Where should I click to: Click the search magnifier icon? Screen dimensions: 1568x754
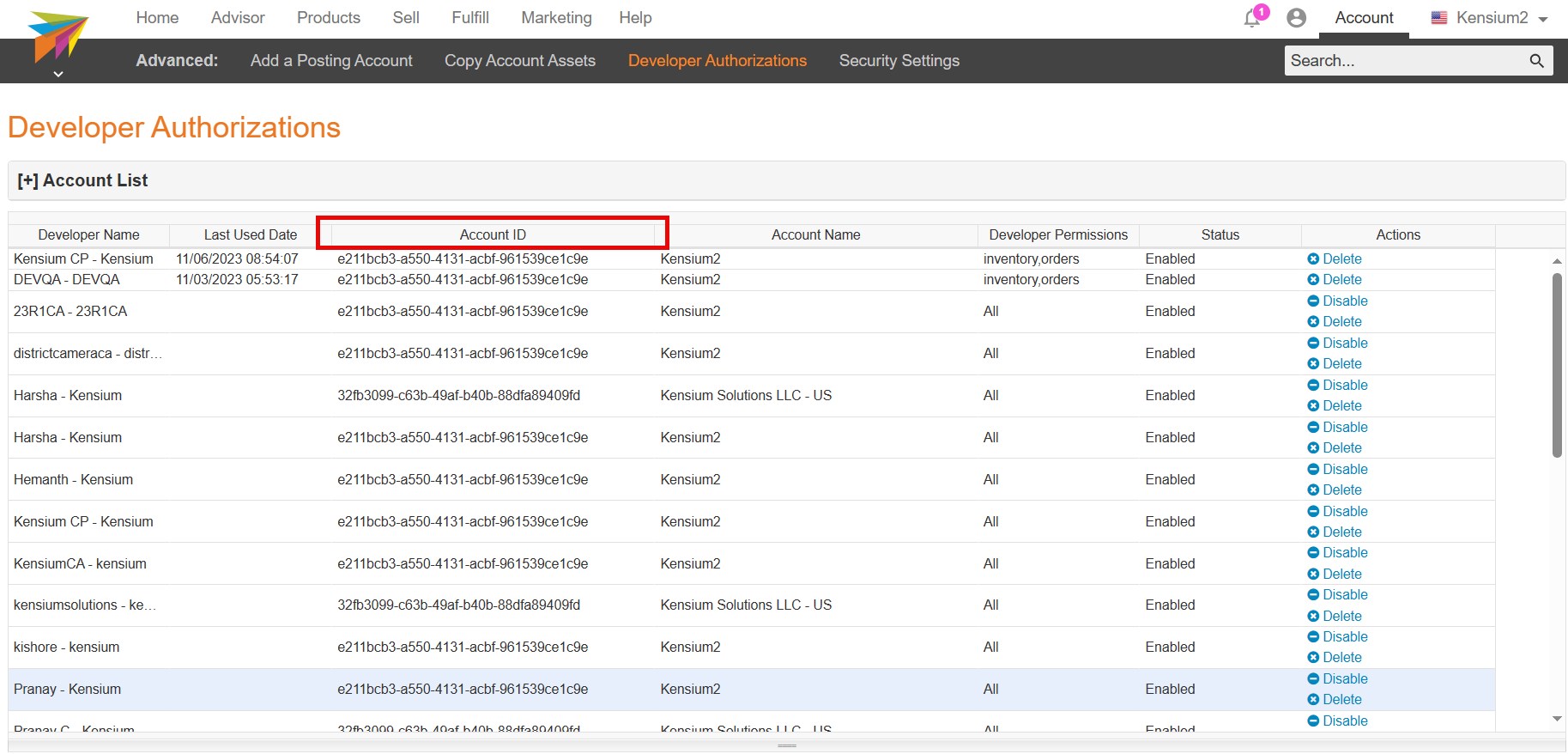(1536, 60)
